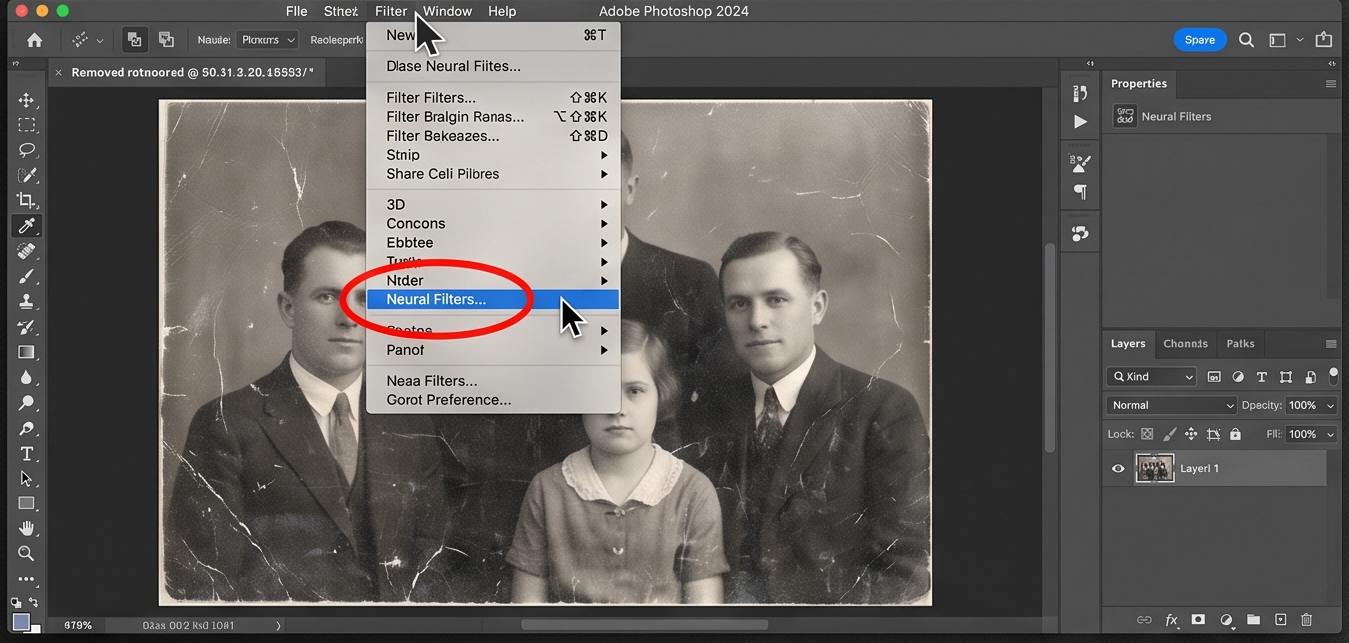The image size is (1349, 643).
Task: Click the link layers icon
Action: tap(1144, 620)
